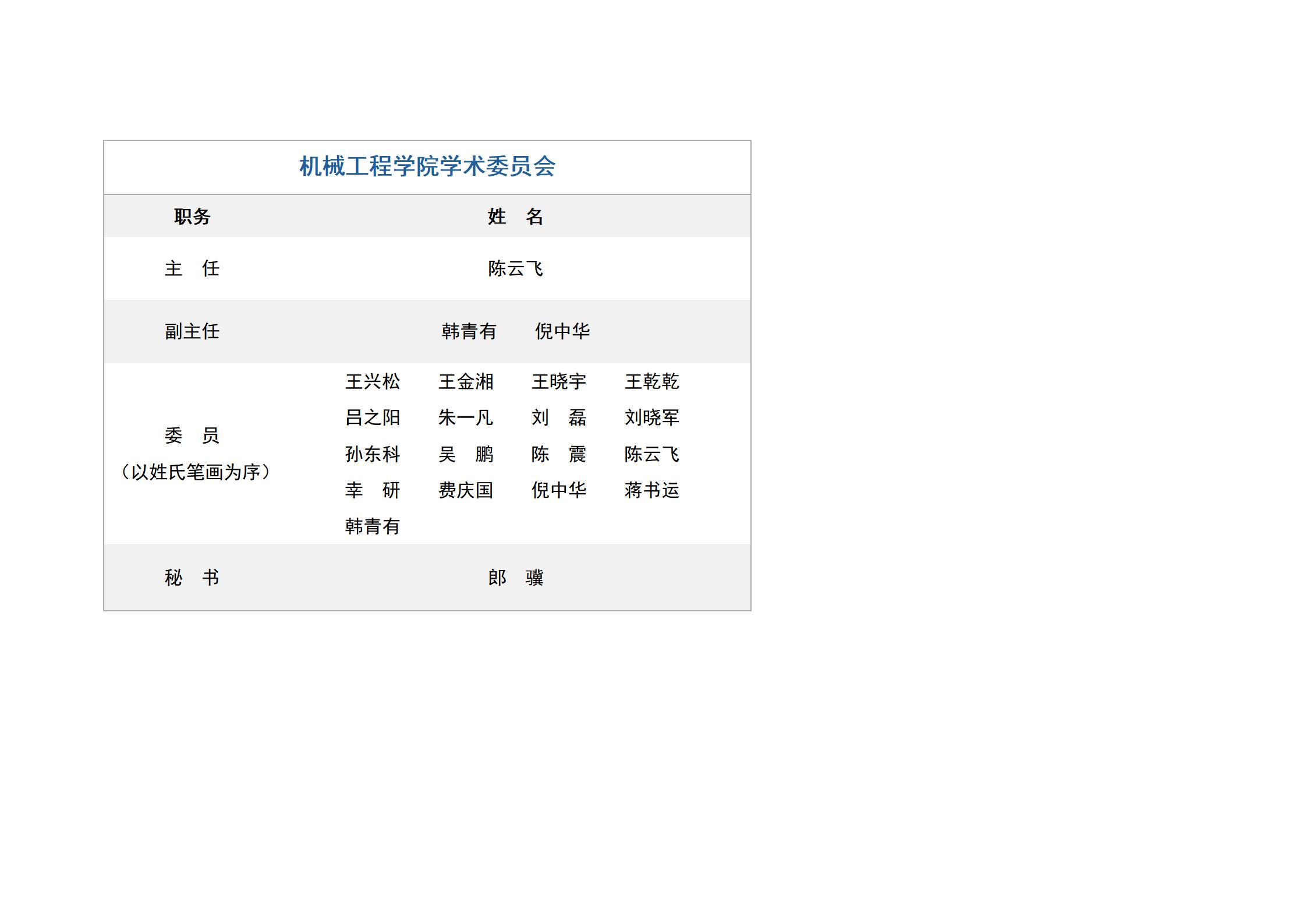Screen dimensions: 1307x924
Task: Select the member name 王晓宇
Action: 559,382
